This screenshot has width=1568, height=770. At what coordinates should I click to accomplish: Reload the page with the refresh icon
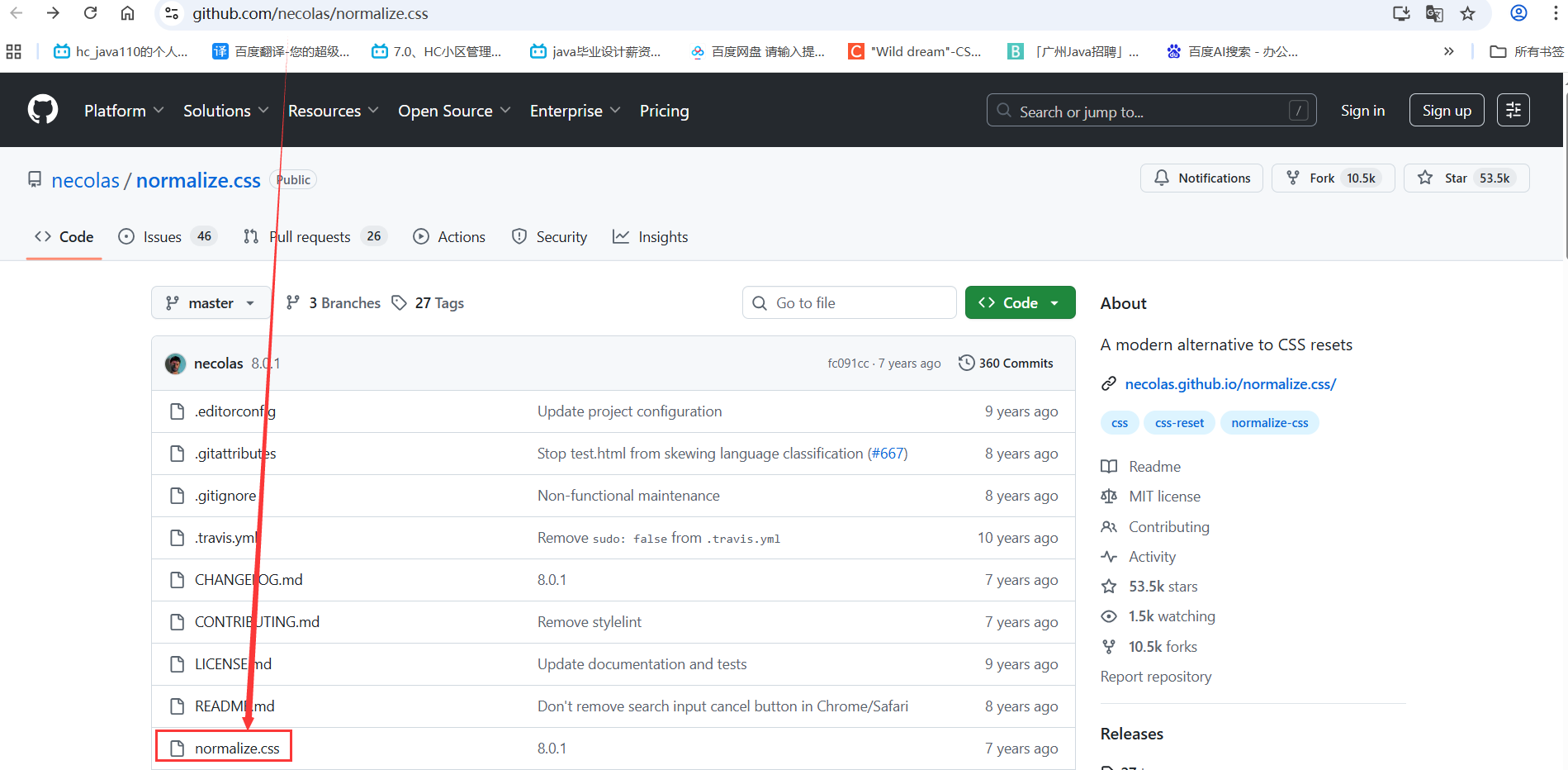tap(91, 13)
